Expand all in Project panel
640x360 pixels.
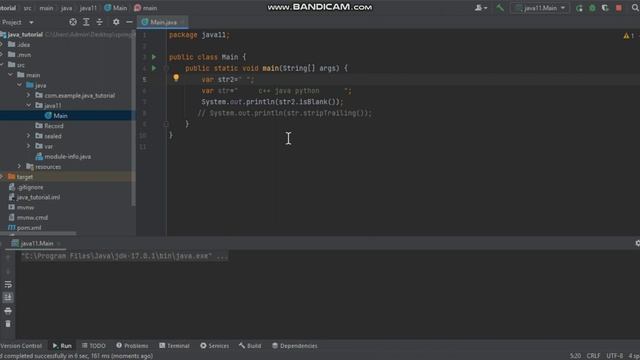point(86,22)
